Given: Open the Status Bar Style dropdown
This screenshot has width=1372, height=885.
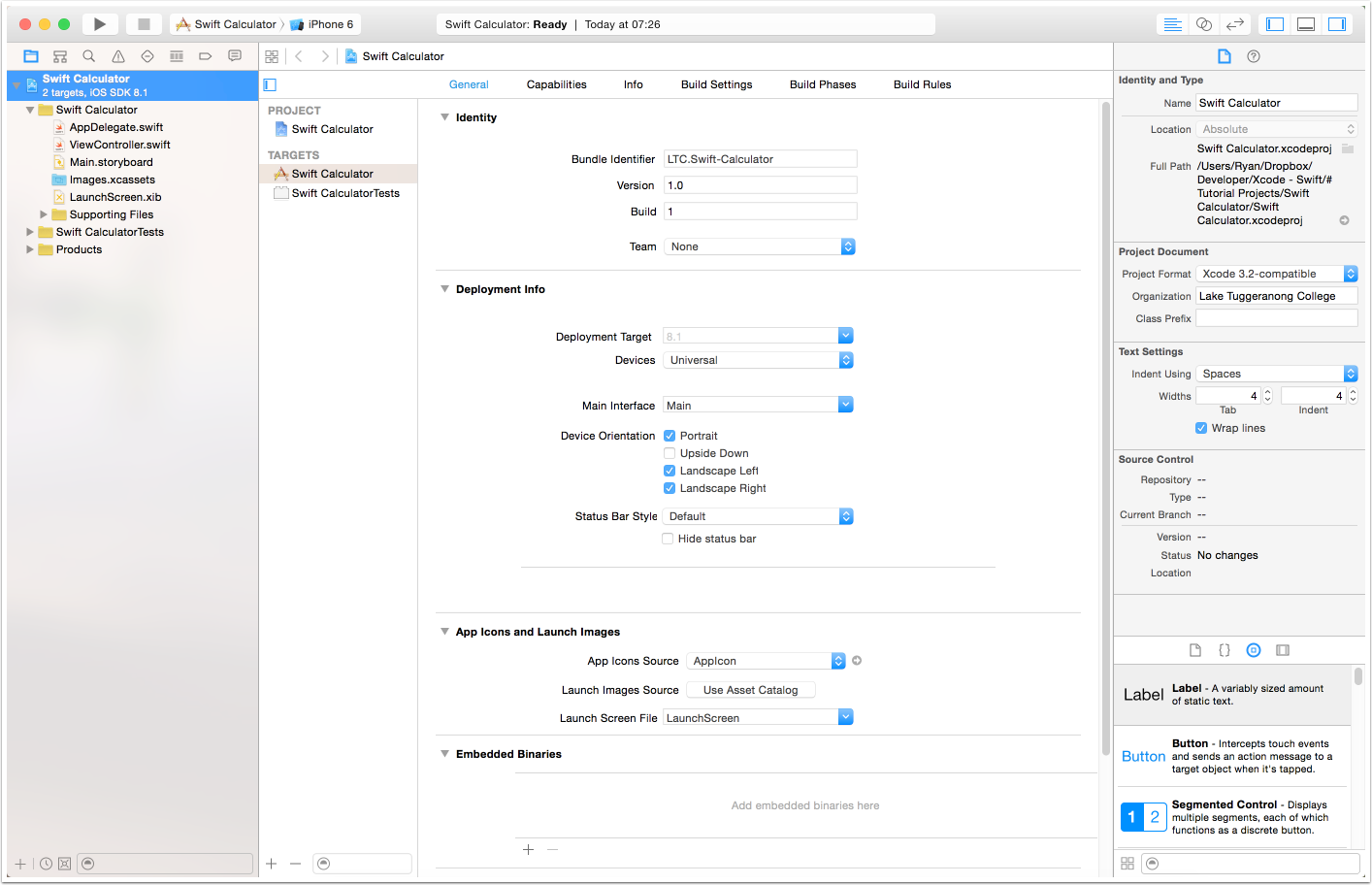Looking at the screenshot, I should pyautogui.click(x=758, y=516).
